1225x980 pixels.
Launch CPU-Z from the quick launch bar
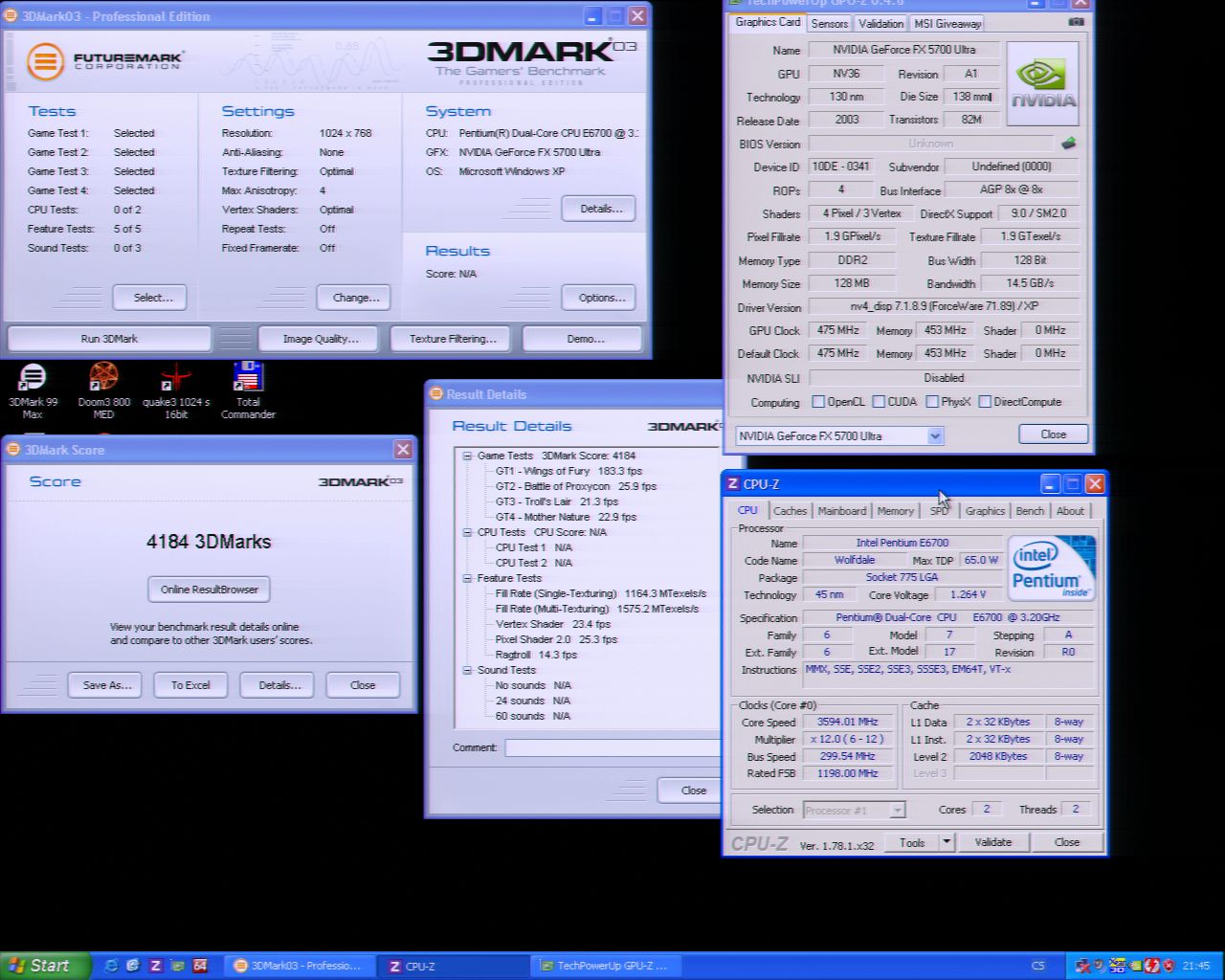click(x=156, y=966)
